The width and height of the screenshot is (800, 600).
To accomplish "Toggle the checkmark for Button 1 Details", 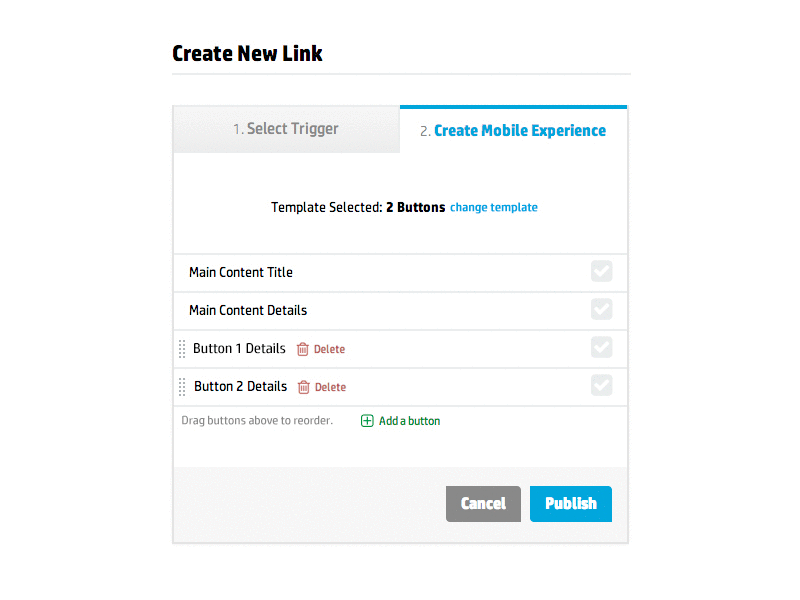I will 601,348.
